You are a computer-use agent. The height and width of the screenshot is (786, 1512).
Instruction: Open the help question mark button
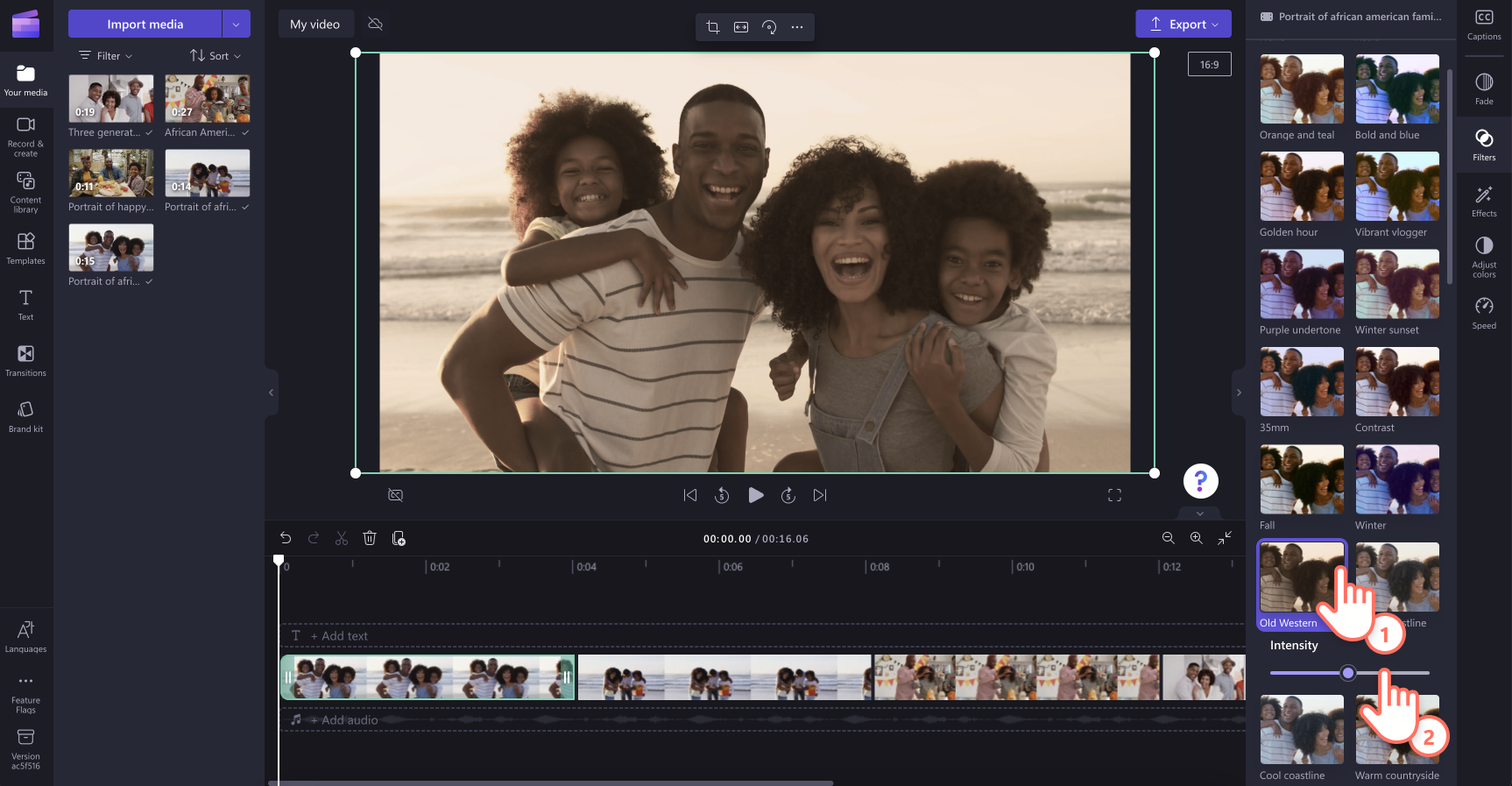point(1201,481)
